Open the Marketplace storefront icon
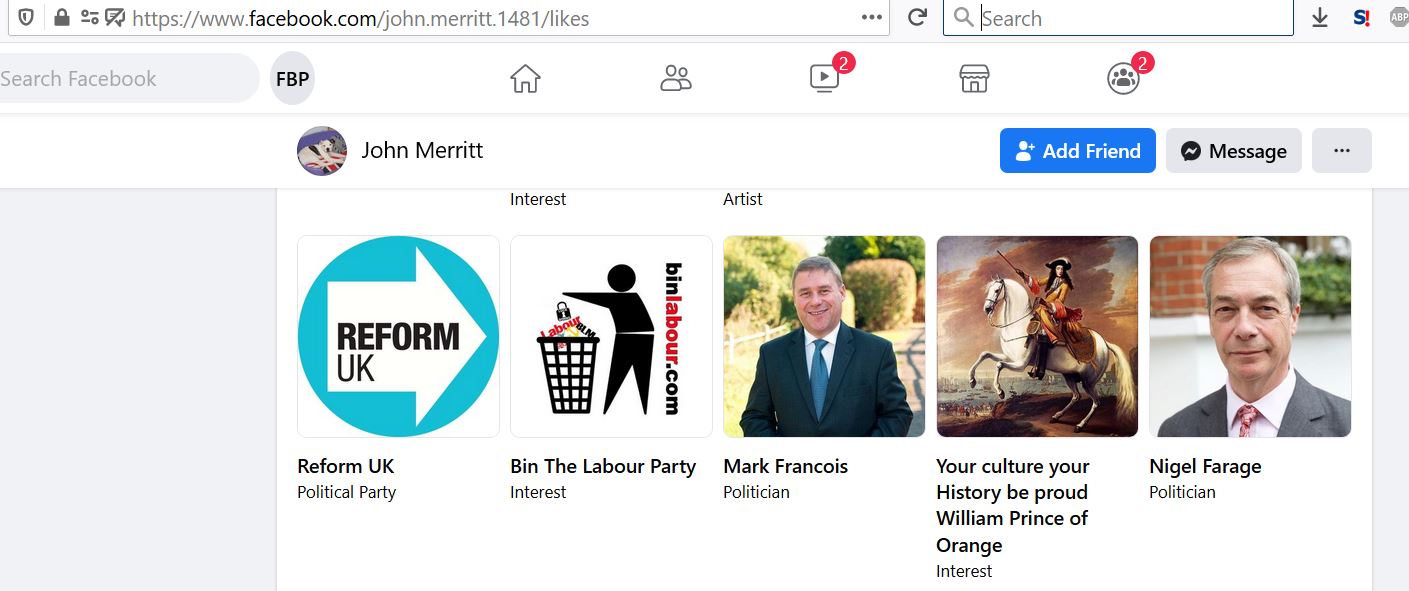Image resolution: width=1409 pixels, height=591 pixels. [x=974, y=78]
